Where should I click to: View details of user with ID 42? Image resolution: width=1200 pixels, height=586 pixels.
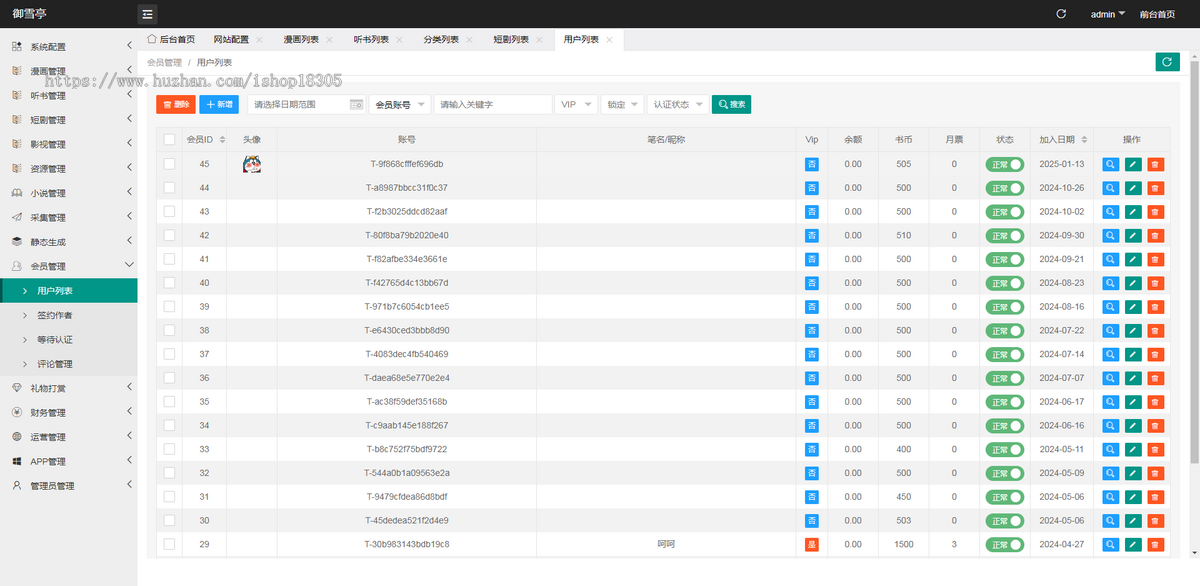pyautogui.click(x=1111, y=236)
